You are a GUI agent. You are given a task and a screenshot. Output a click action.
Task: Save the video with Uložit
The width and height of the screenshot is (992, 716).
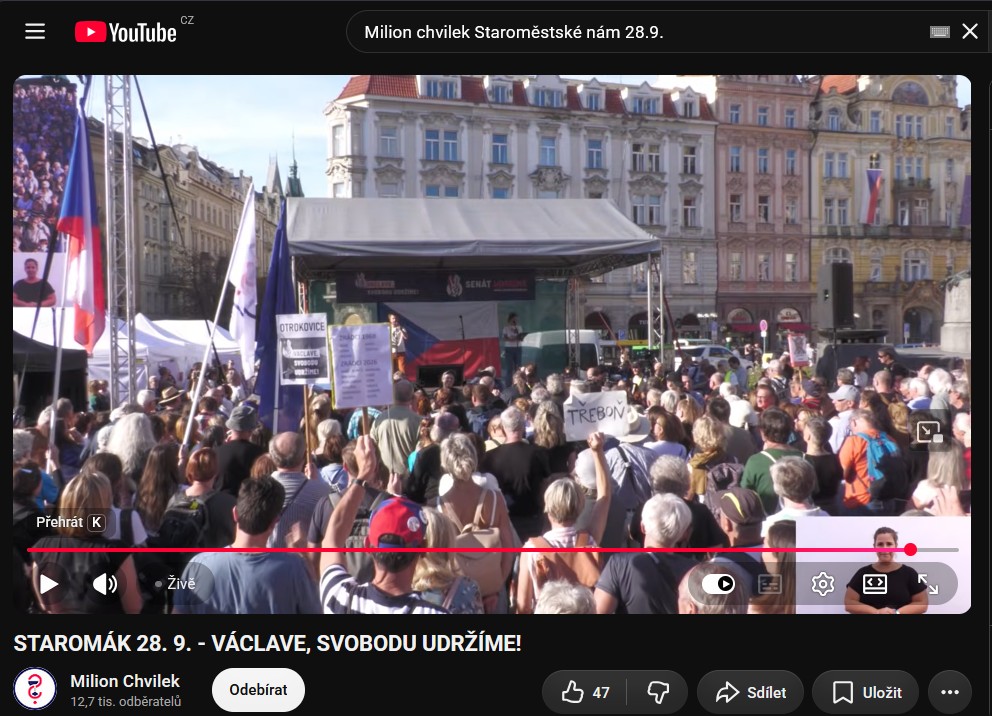tap(865, 693)
